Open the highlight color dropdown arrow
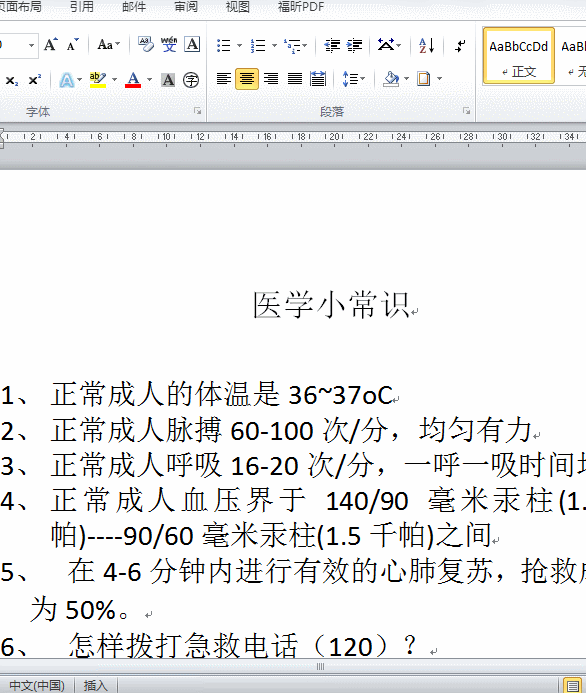The height and width of the screenshot is (693, 586). click(x=114, y=80)
